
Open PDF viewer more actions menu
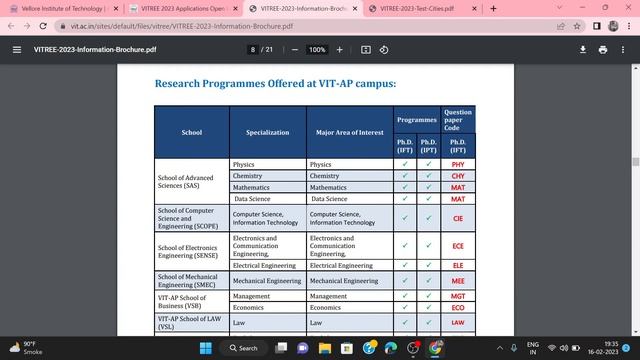click(x=623, y=50)
